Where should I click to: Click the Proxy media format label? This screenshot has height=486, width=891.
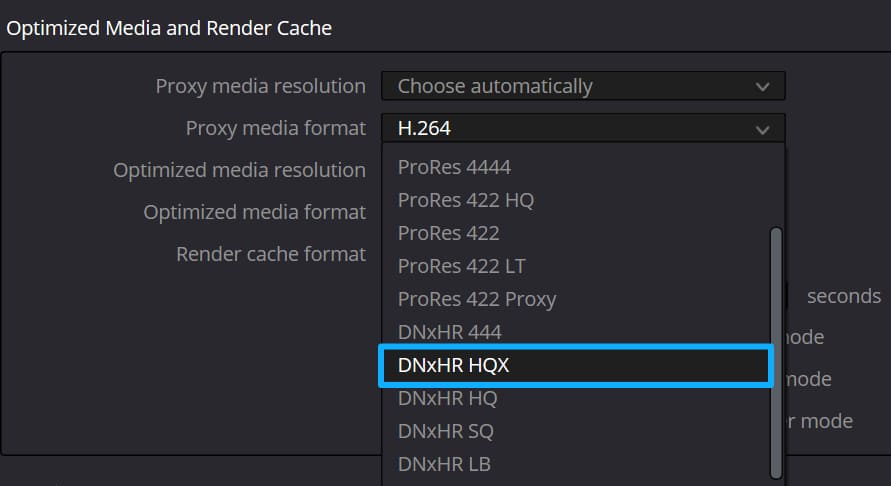pyautogui.click(x=276, y=128)
